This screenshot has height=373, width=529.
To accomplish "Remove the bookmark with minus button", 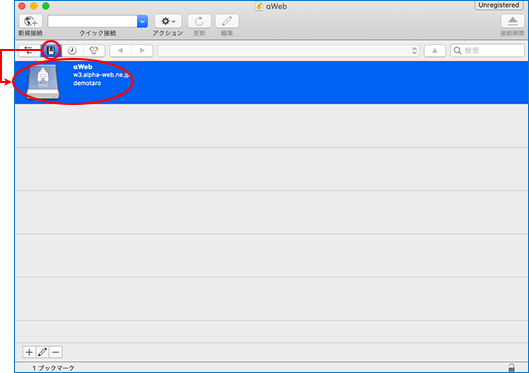I will 56,352.
